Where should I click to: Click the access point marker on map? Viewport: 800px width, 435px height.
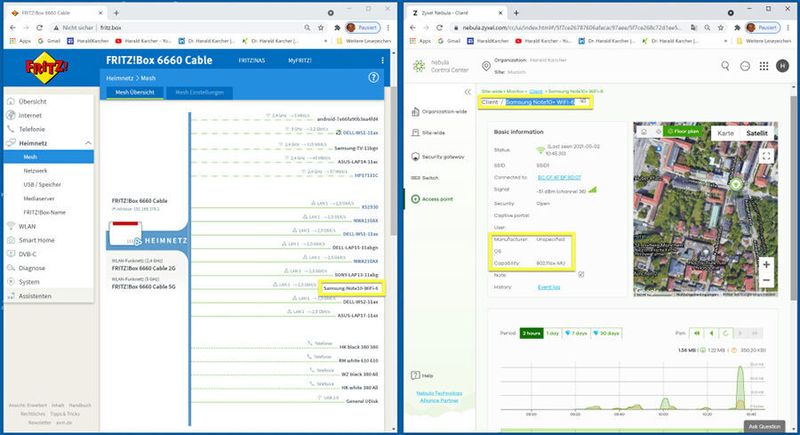(735, 184)
